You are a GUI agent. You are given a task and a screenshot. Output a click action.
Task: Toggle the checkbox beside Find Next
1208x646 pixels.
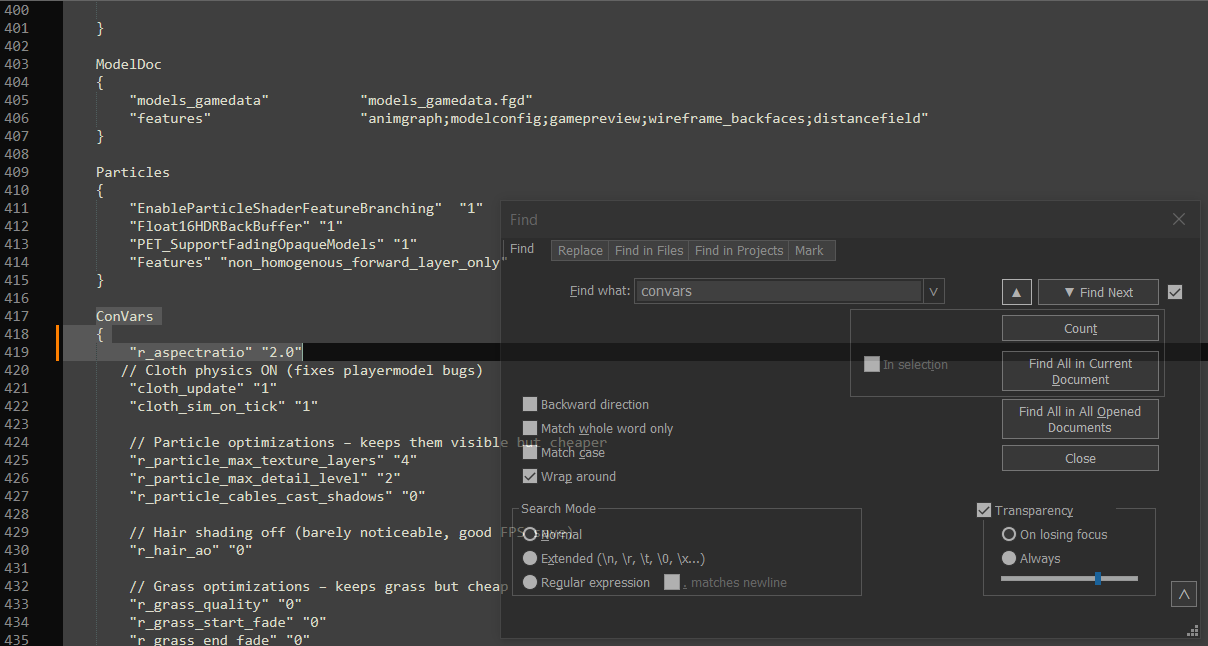[1175, 292]
